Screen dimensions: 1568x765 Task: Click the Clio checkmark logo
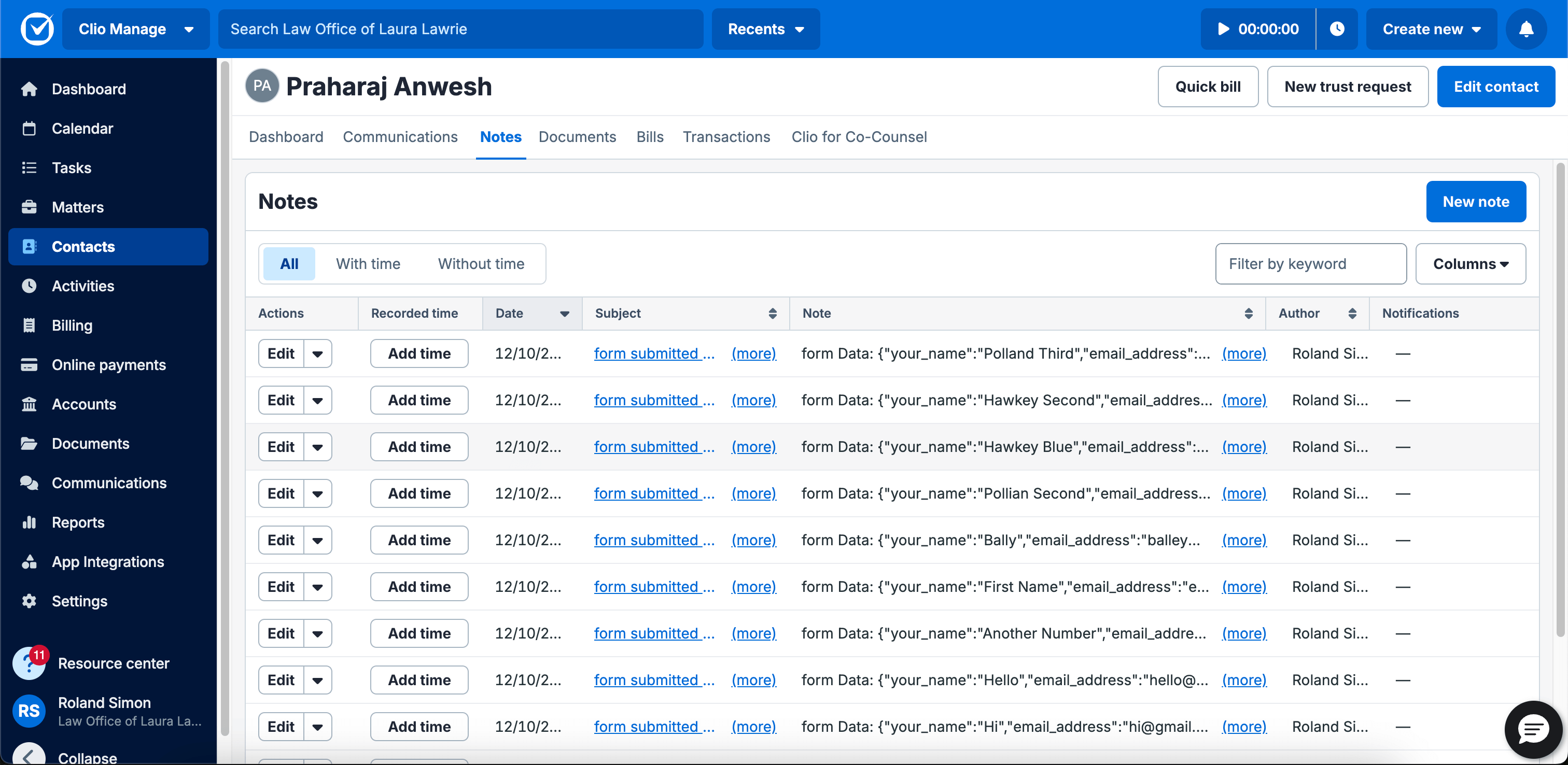37,29
